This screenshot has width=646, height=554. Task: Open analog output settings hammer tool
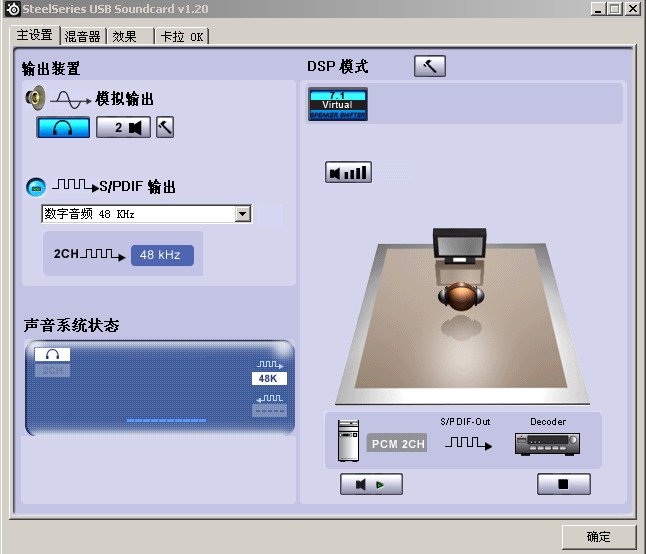click(x=165, y=127)
